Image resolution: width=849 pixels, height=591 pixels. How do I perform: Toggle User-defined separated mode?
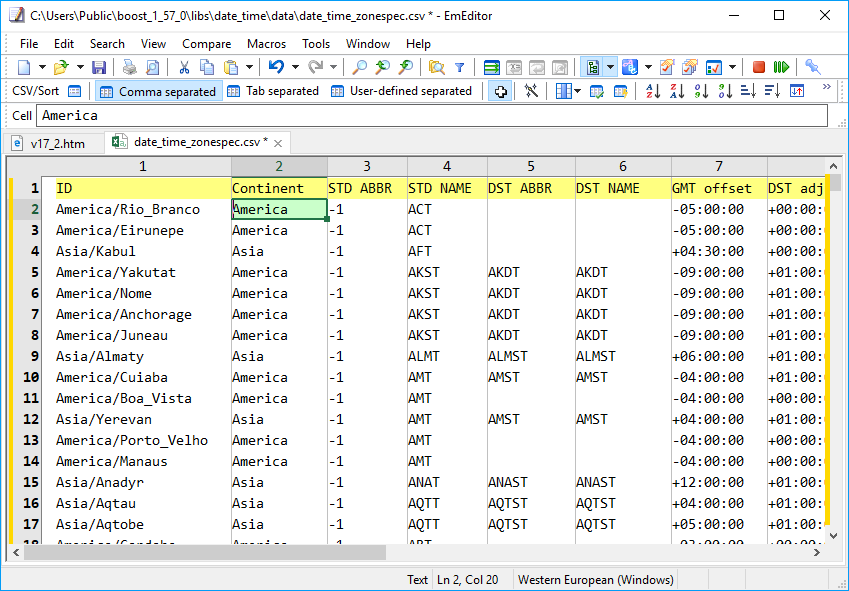[401, 91]
